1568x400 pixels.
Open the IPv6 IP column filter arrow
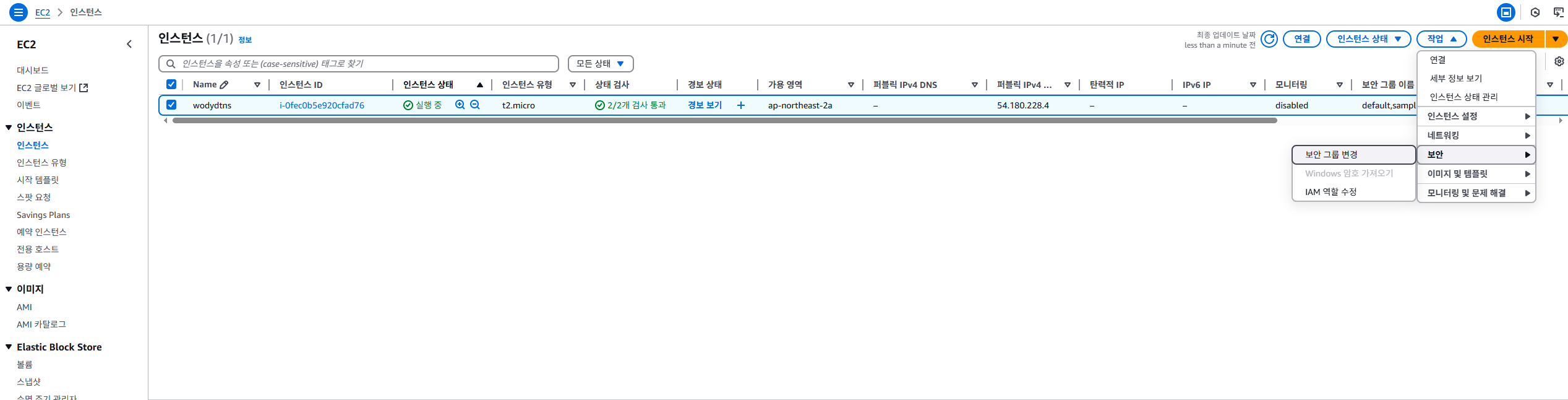pyautogui.click(x=1253, y=85)
